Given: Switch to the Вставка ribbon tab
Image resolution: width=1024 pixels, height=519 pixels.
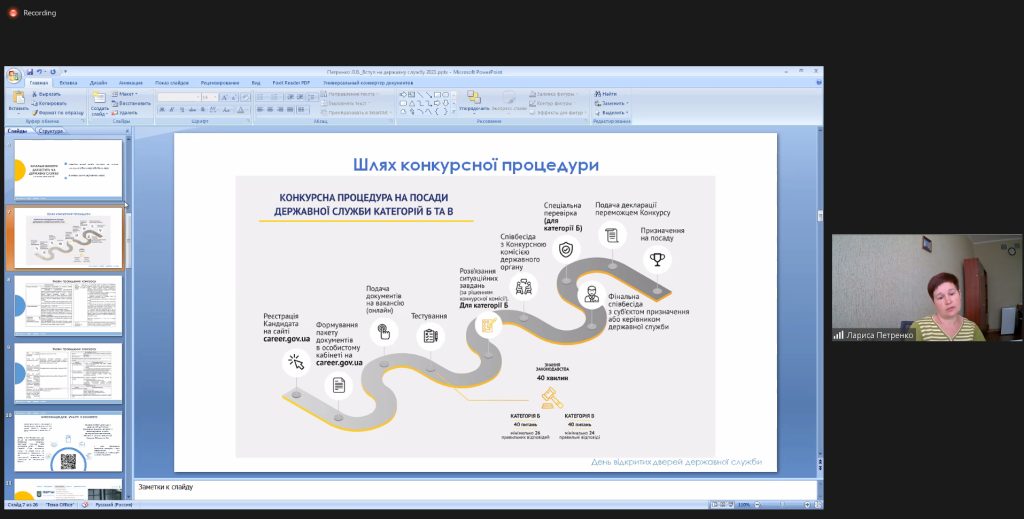Looking at the screenshot, I should click(69, 82).
